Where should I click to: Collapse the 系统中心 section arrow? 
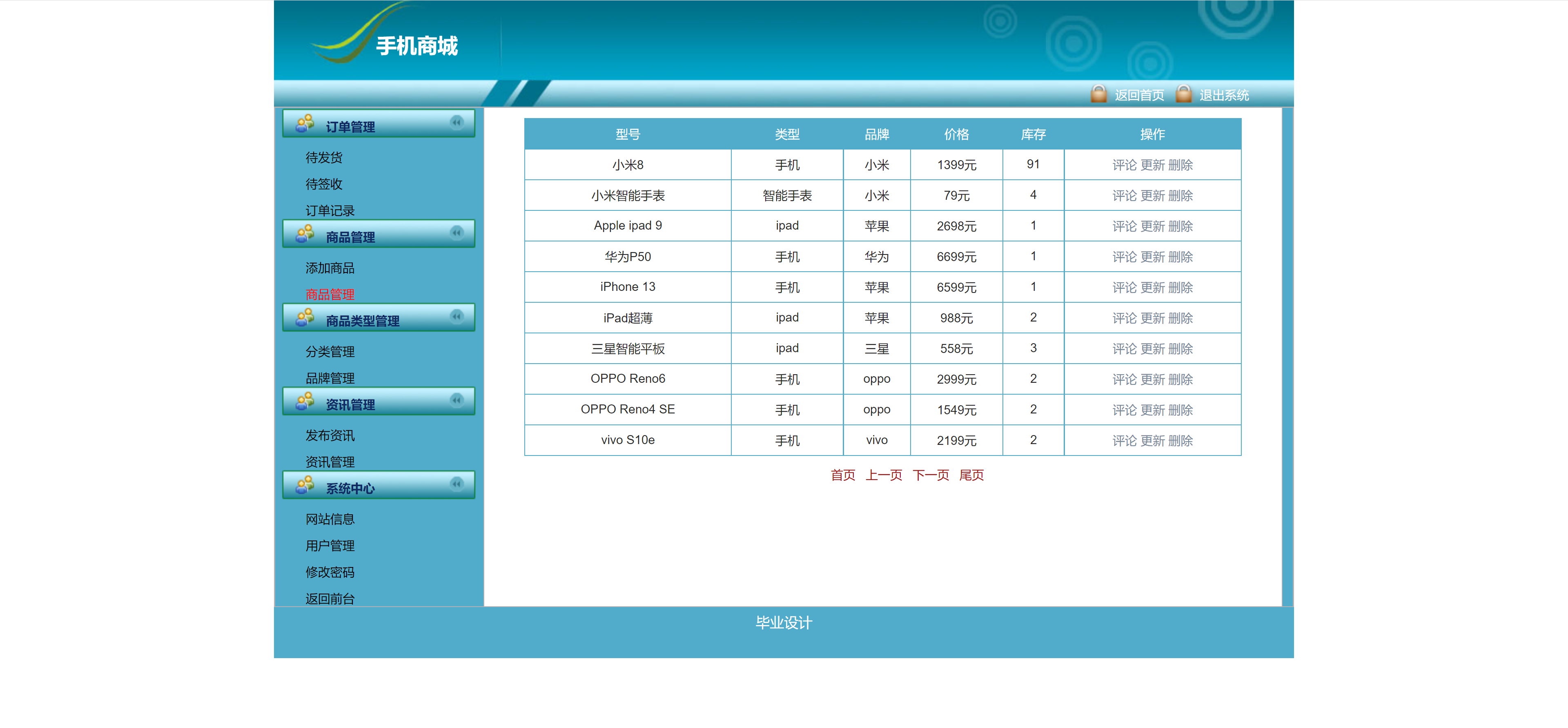coord(457,484)
